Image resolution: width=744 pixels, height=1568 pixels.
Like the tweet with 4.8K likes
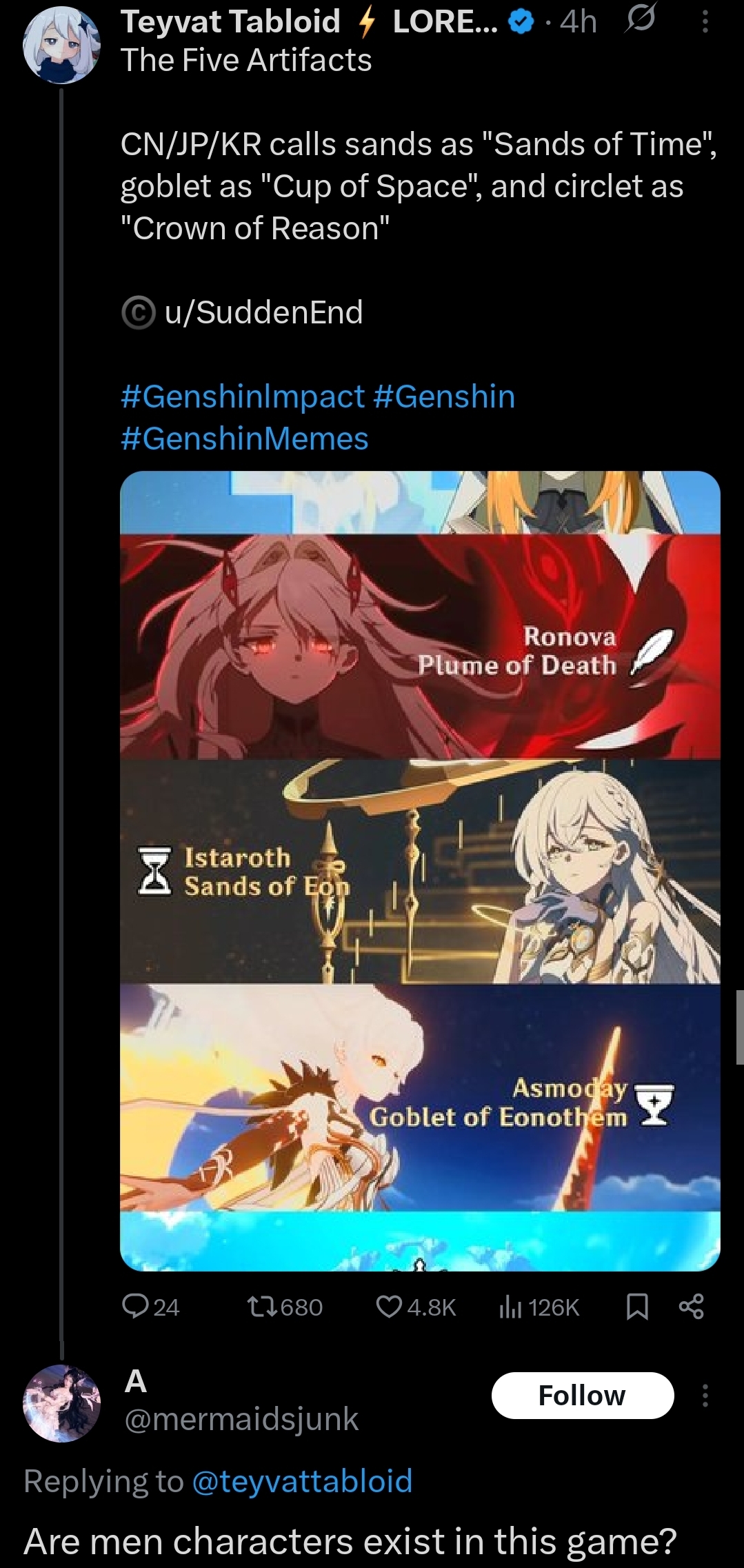416,1307
